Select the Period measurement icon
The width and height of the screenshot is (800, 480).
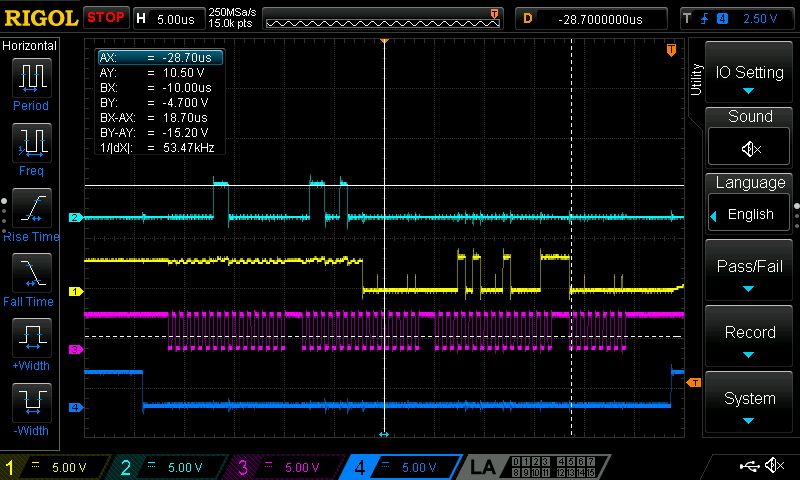click(32, 78)
